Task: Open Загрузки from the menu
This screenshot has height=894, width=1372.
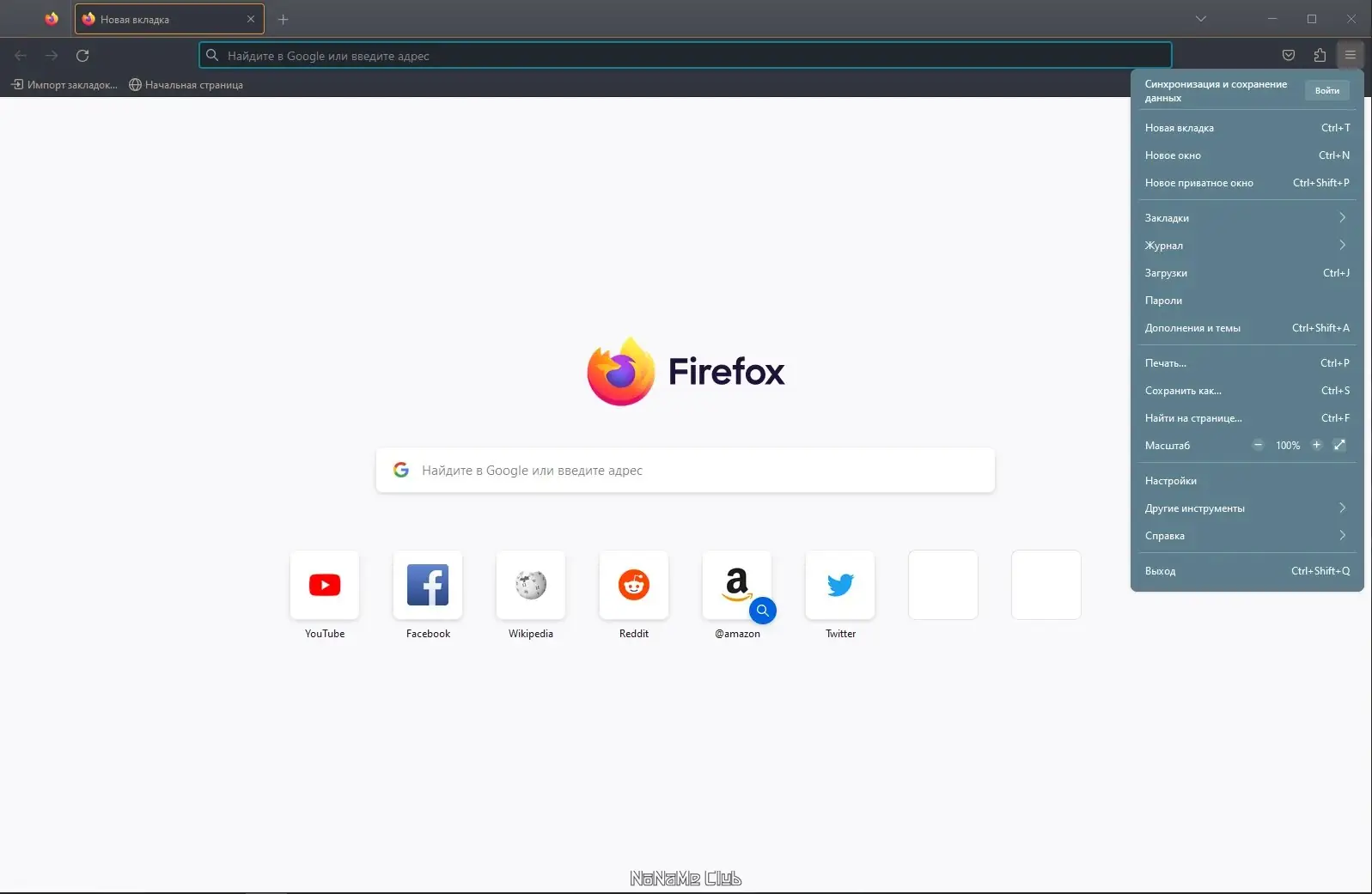Action: pos(1247,273)
